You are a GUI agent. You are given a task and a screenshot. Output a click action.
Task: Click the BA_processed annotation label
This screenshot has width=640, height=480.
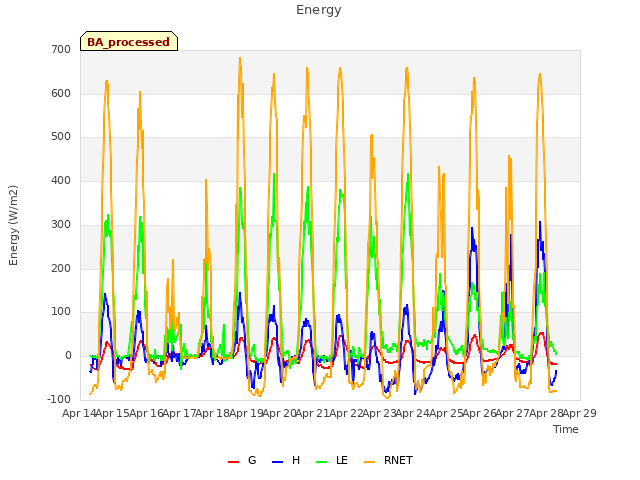pos(129,41)
